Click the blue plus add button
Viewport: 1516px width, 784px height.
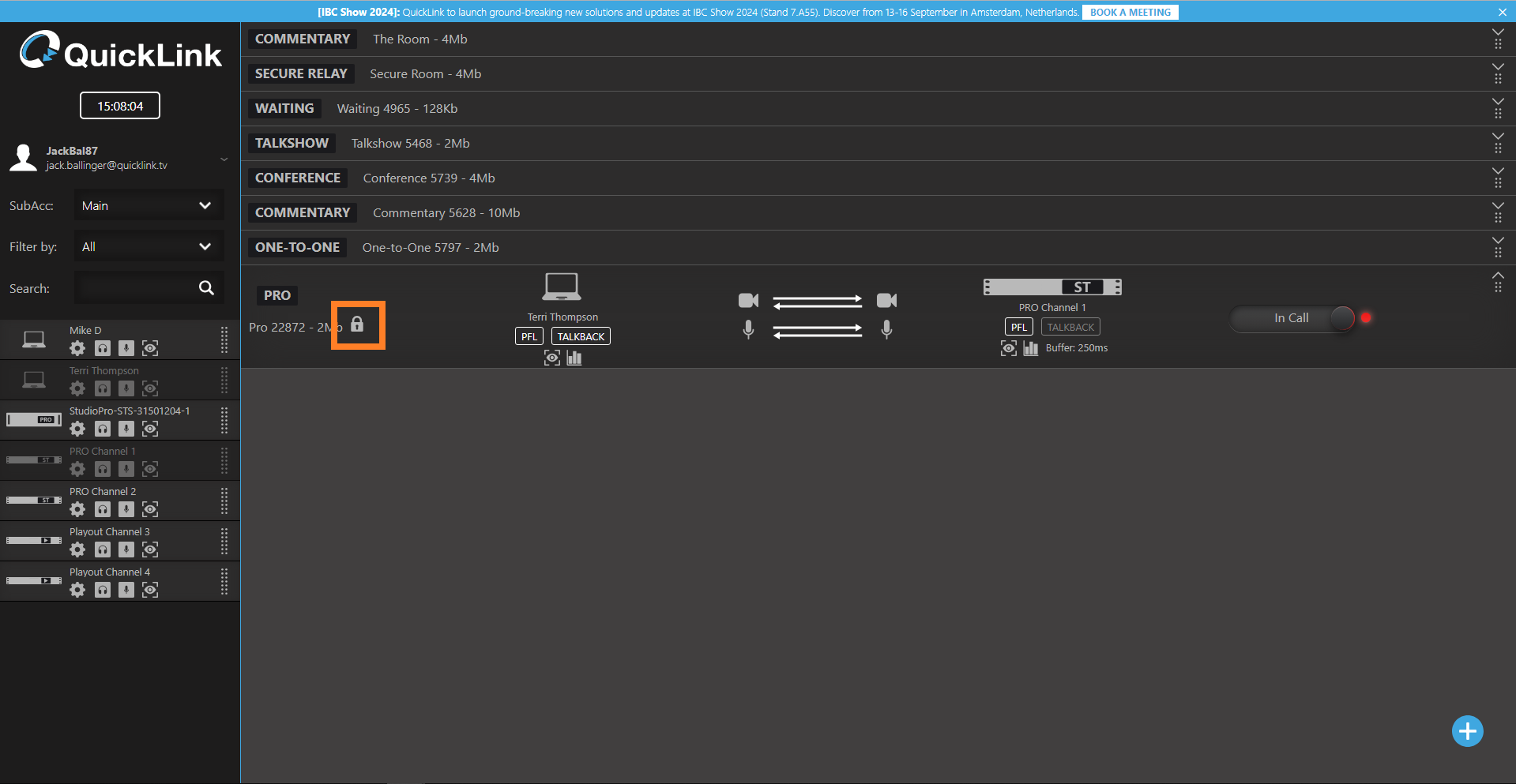click(1467, 731)
